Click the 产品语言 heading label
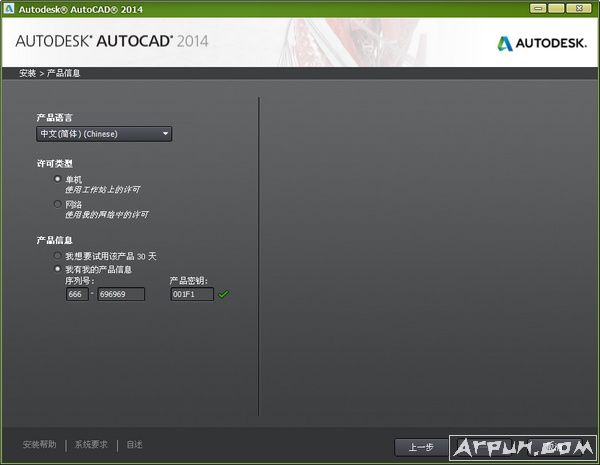Screen dimensions: 600x465 tap(54, 117)
